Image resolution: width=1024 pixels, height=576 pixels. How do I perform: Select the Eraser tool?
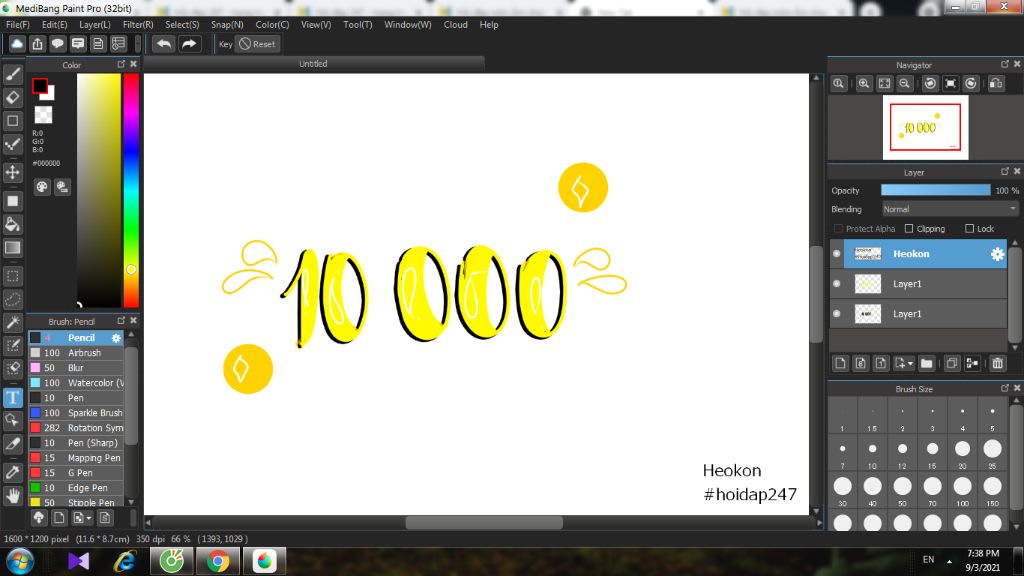[x=12, y=97]
